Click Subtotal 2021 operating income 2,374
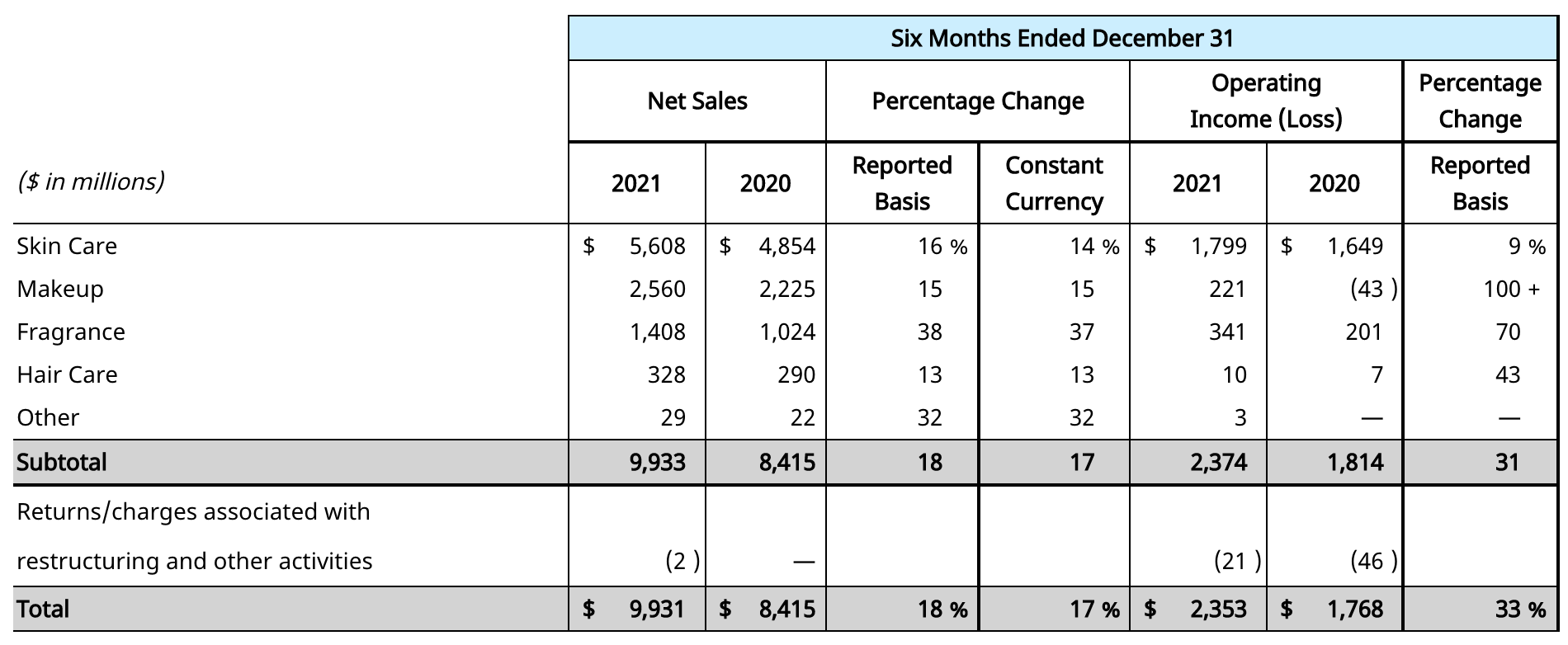The width and height of the screenshot is (1568, 645). point(1218,463)
